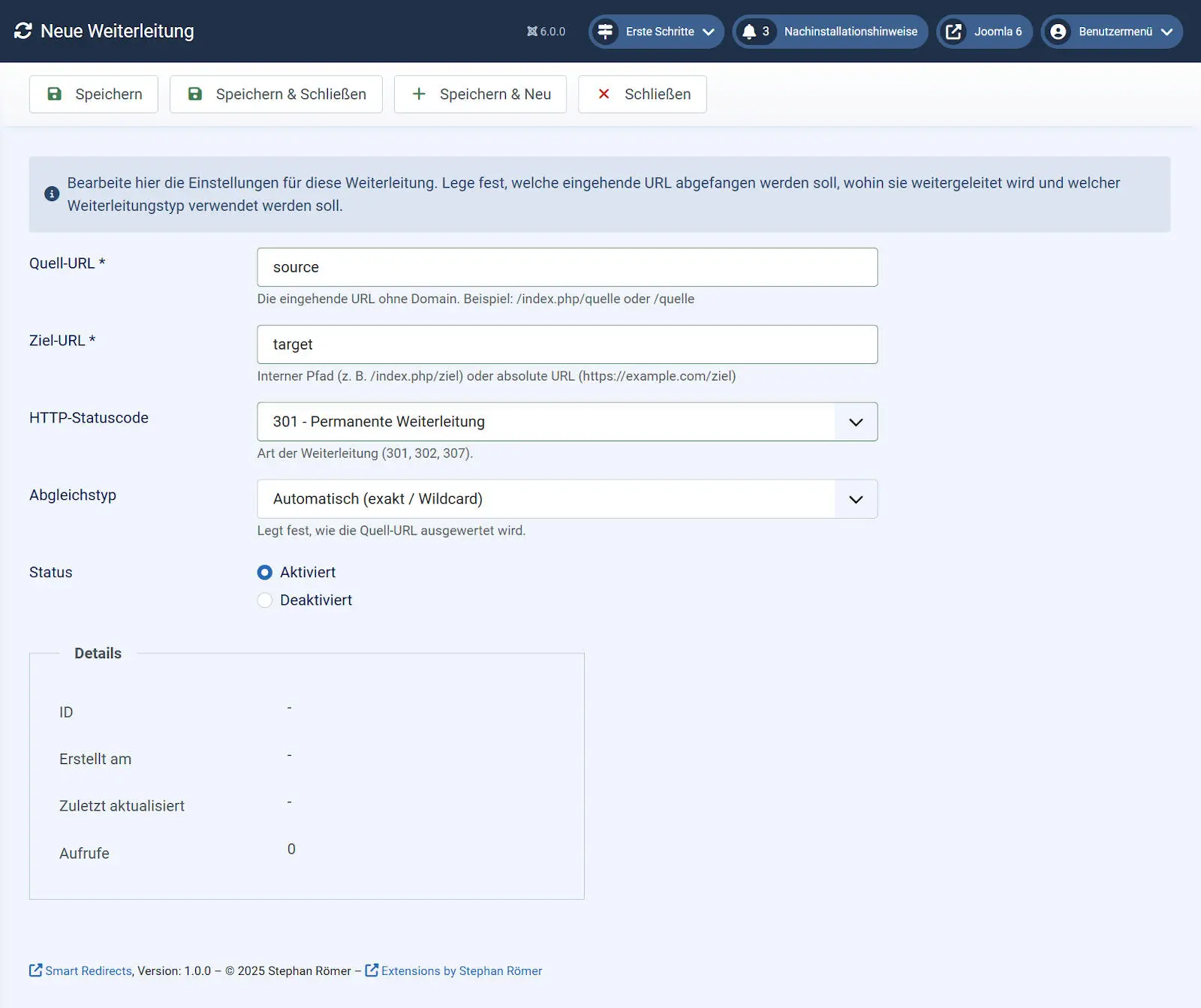Viewport: 1201px width, 1008px height.
Task: Click the notification bell icon
Action: tap(749, 32)
